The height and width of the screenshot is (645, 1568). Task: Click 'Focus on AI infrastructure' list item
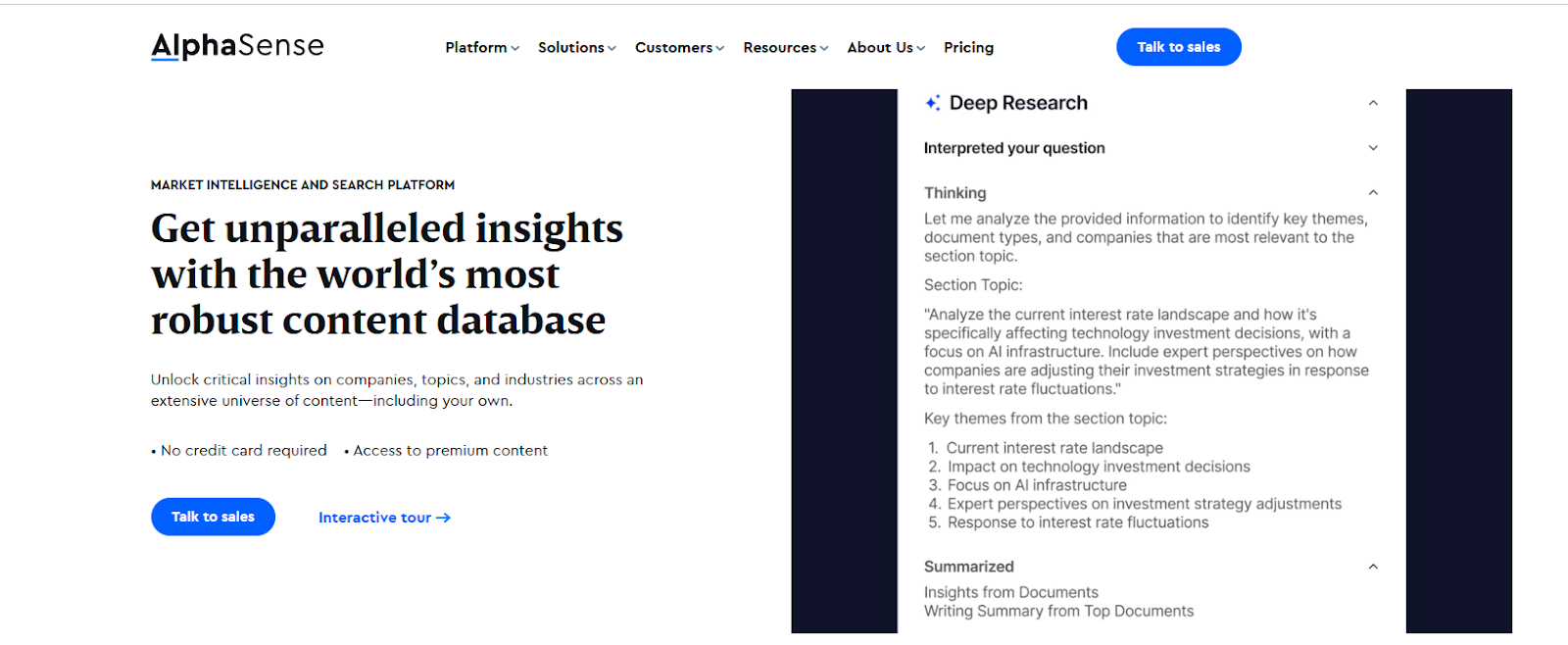[x=1037, y=485]
